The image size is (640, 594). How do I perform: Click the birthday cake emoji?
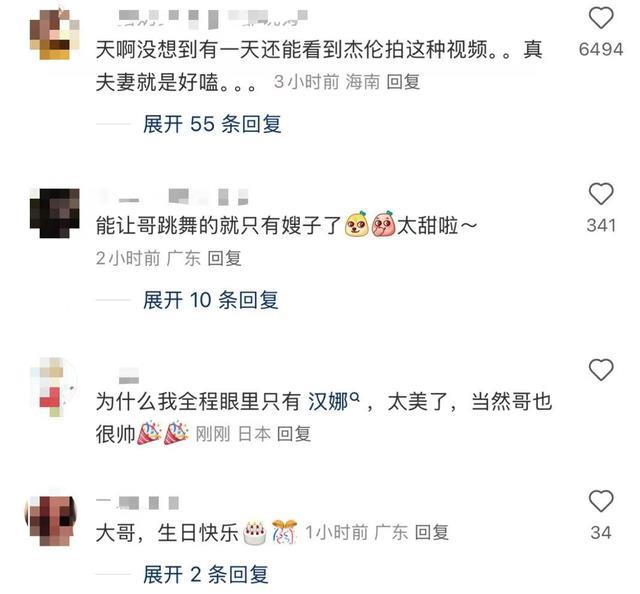[255, 533]
